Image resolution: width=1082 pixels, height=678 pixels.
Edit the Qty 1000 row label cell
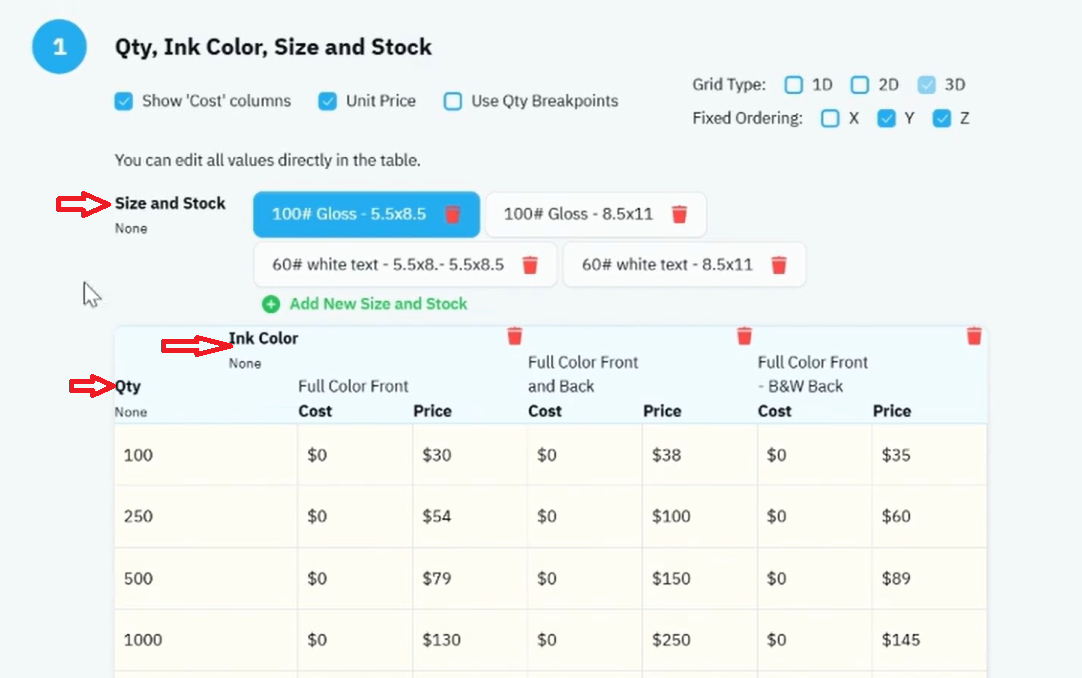coord(206,640)
